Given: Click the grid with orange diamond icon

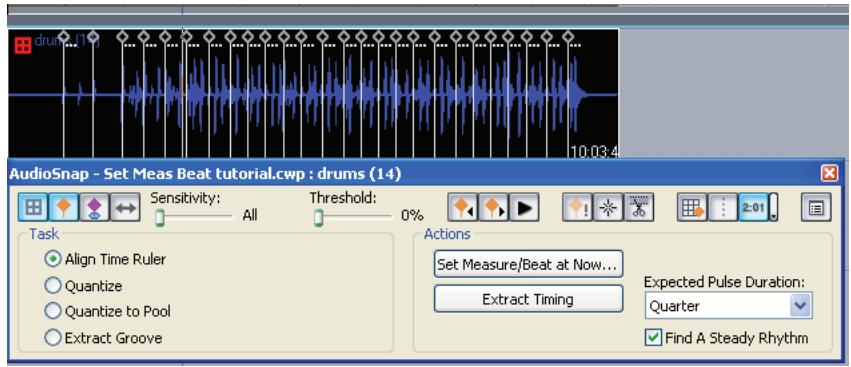Looking at the screenshot, I should [x=692, y=207].
